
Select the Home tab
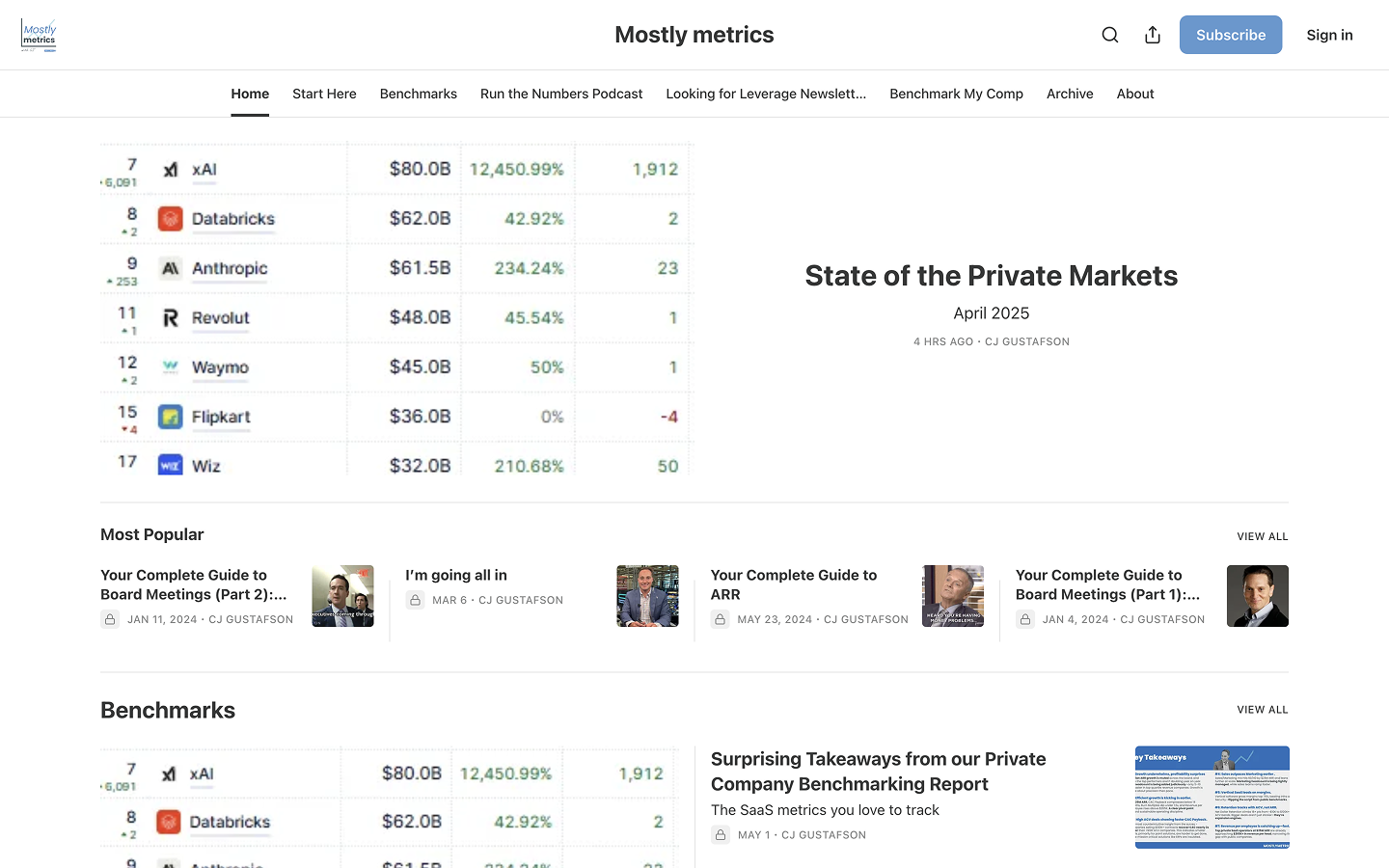[250, 94]
